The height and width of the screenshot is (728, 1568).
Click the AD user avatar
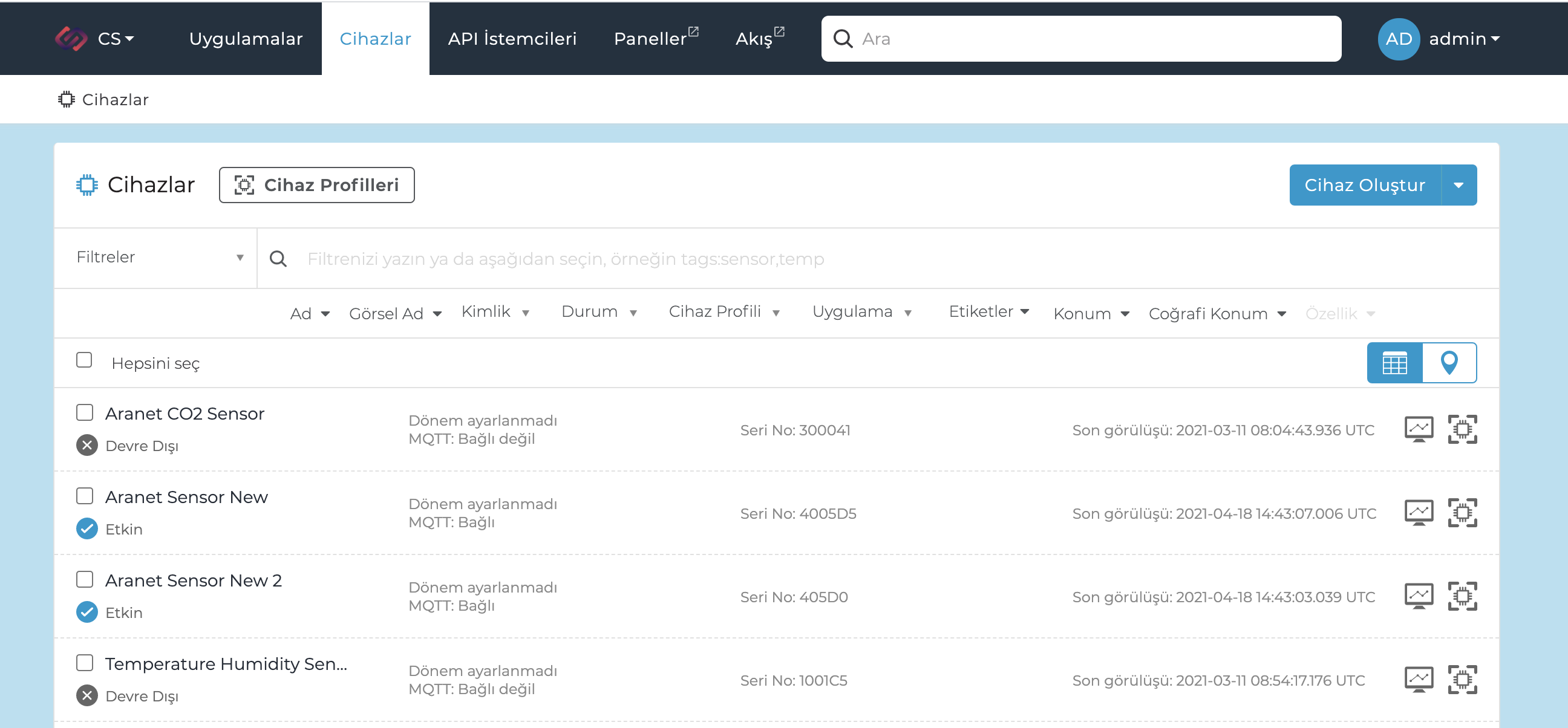point(1398,39)
